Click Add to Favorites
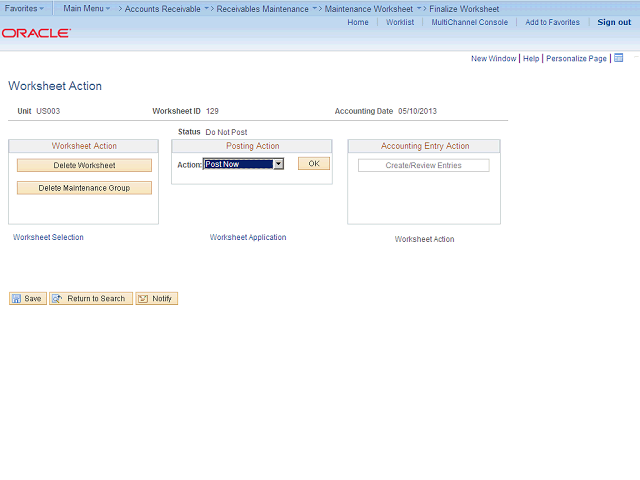This screenshot has height=480, width=640. [x=552, y=22]
